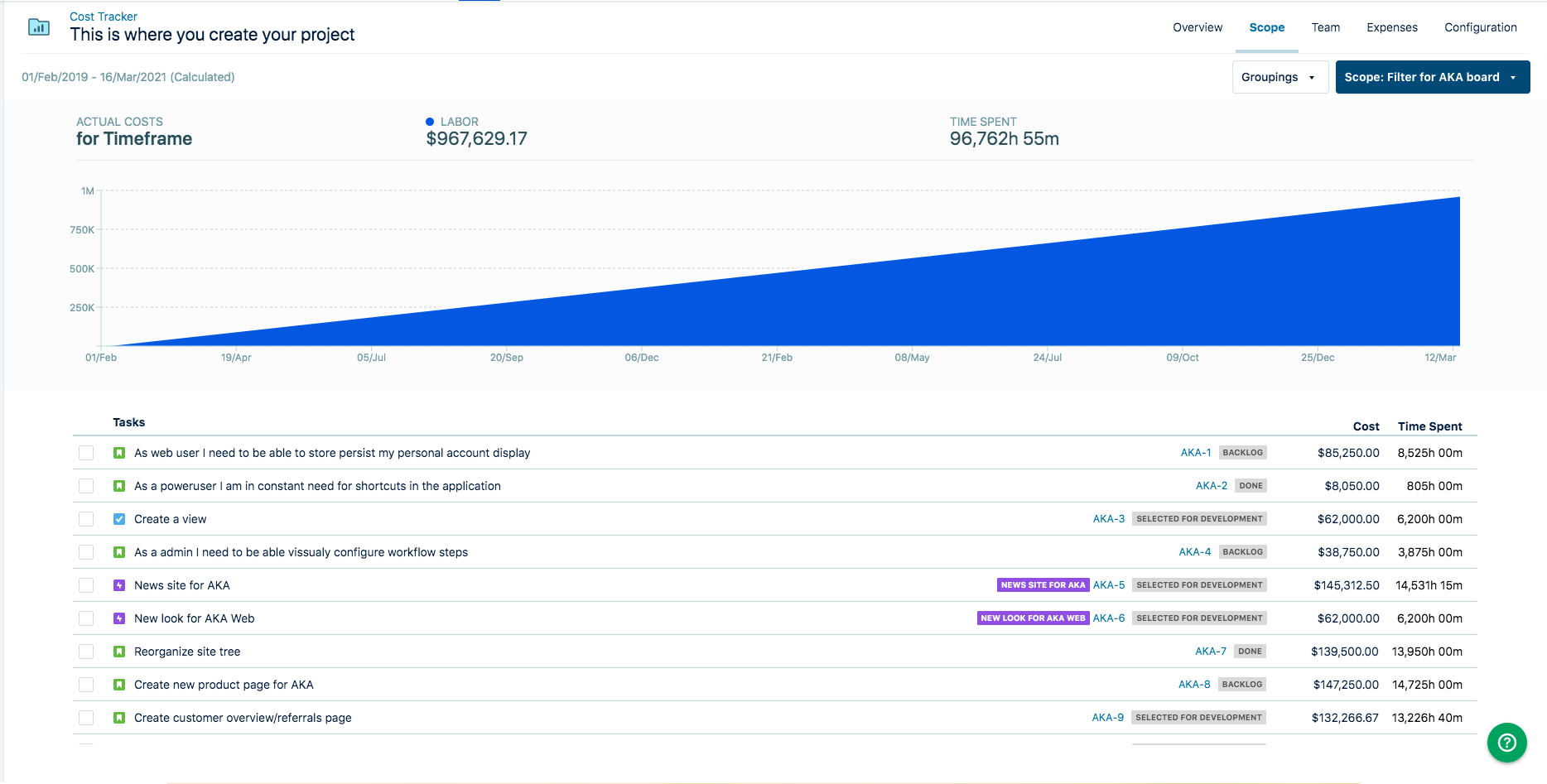Click the DONE status on AKA-2 row
This screenshot has height=784, width=1547.
(1251, 486)
